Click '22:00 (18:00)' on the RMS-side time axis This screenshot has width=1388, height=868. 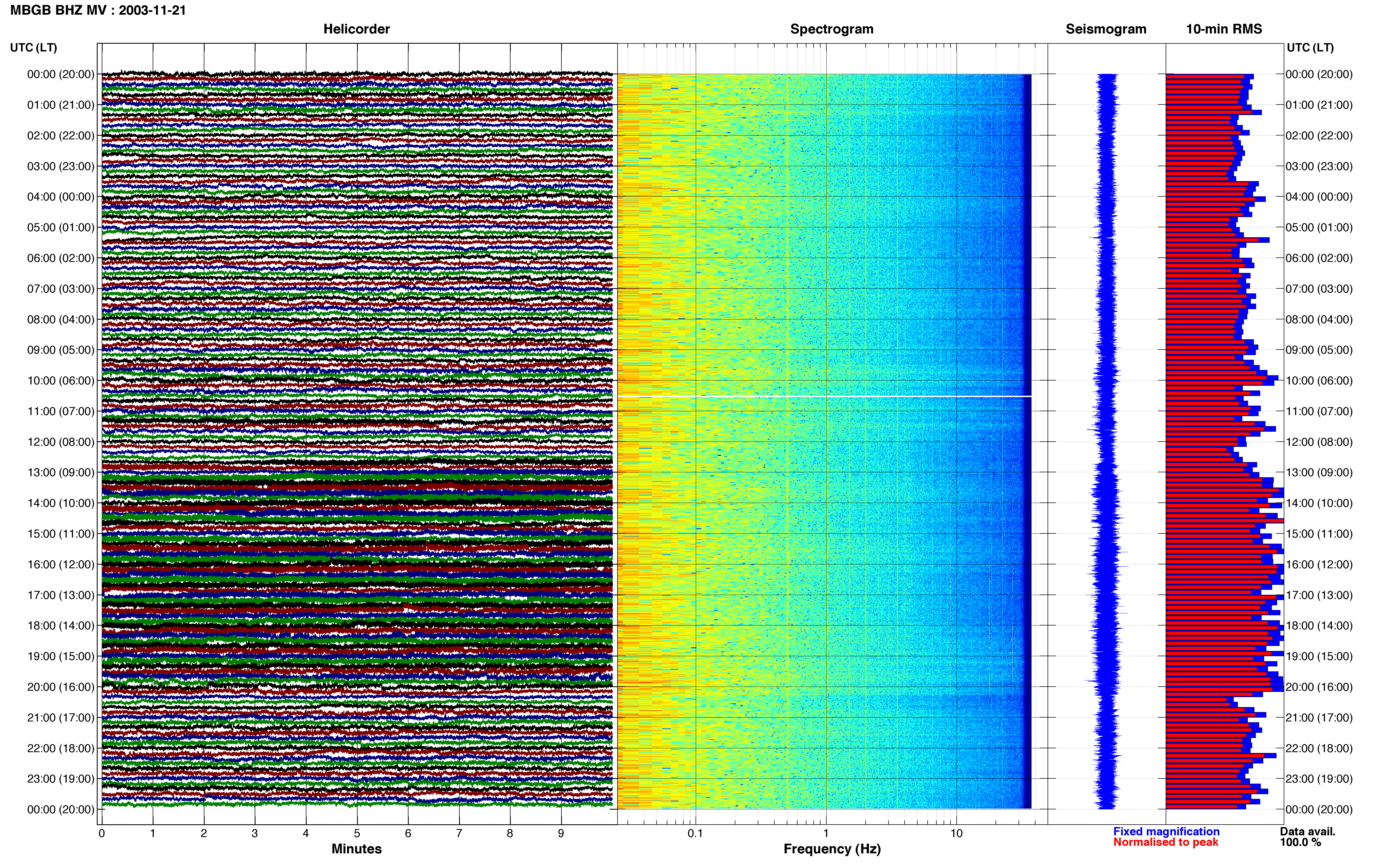(1319, 748)
